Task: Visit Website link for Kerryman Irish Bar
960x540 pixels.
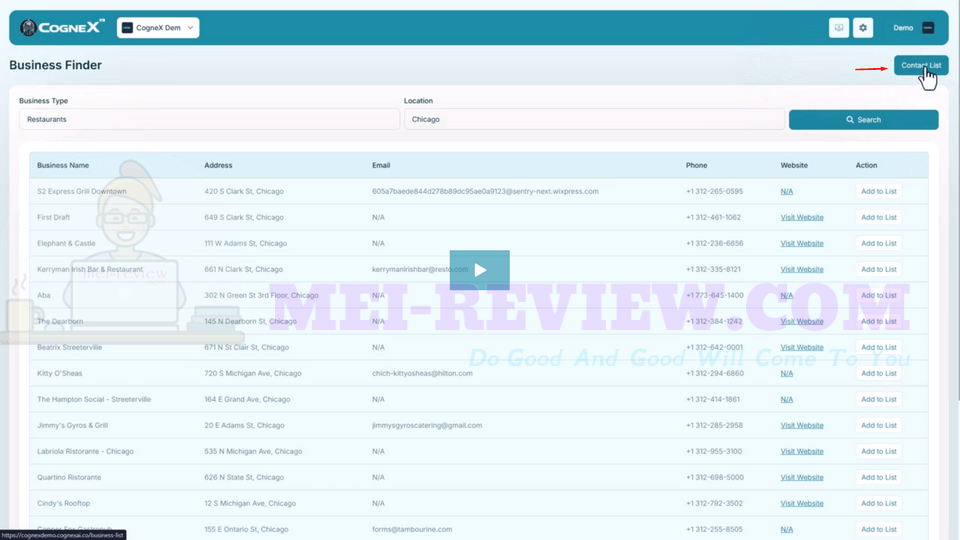Action: coord(801,269)
